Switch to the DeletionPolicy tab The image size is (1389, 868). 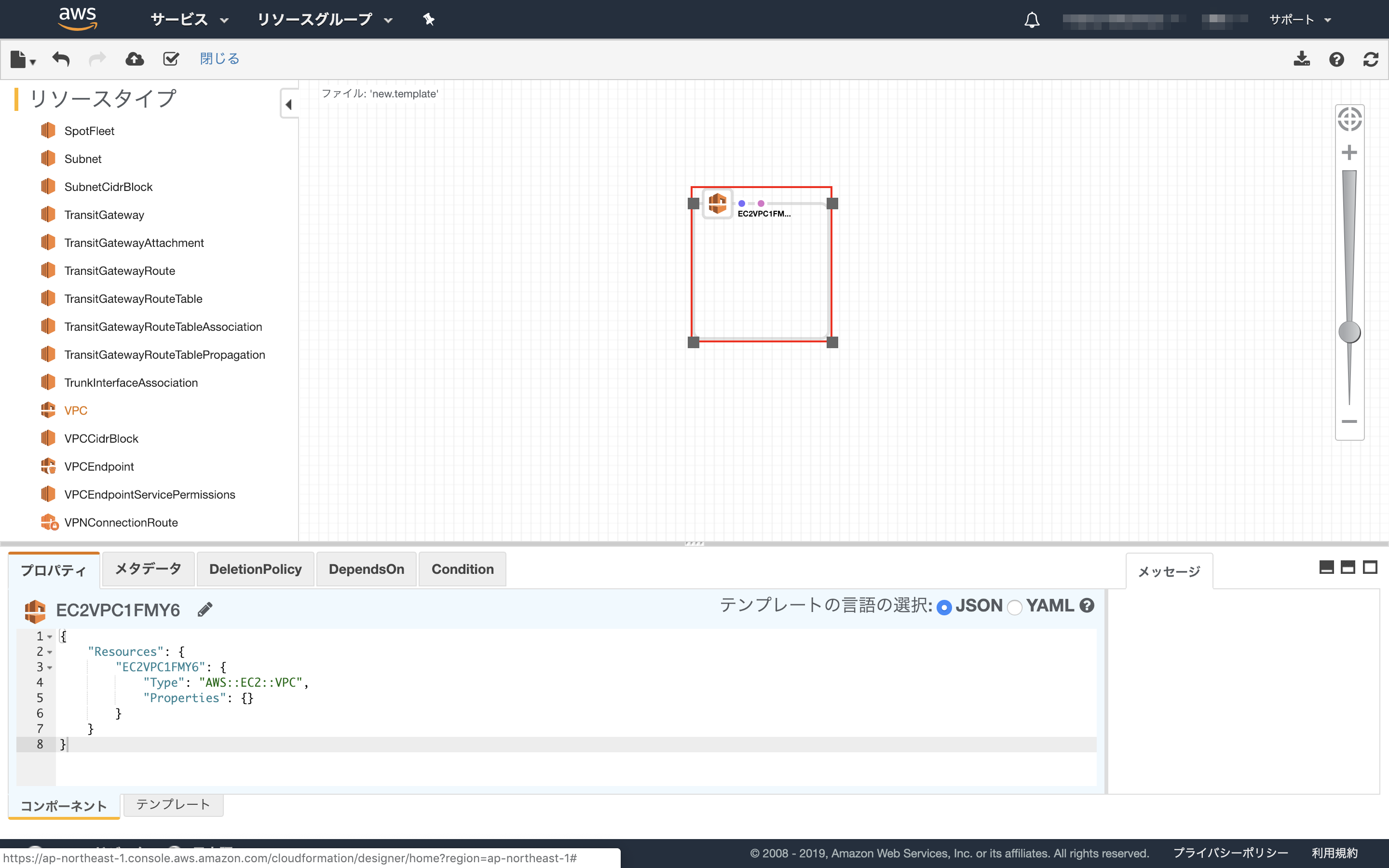click(x=256, y=569)
